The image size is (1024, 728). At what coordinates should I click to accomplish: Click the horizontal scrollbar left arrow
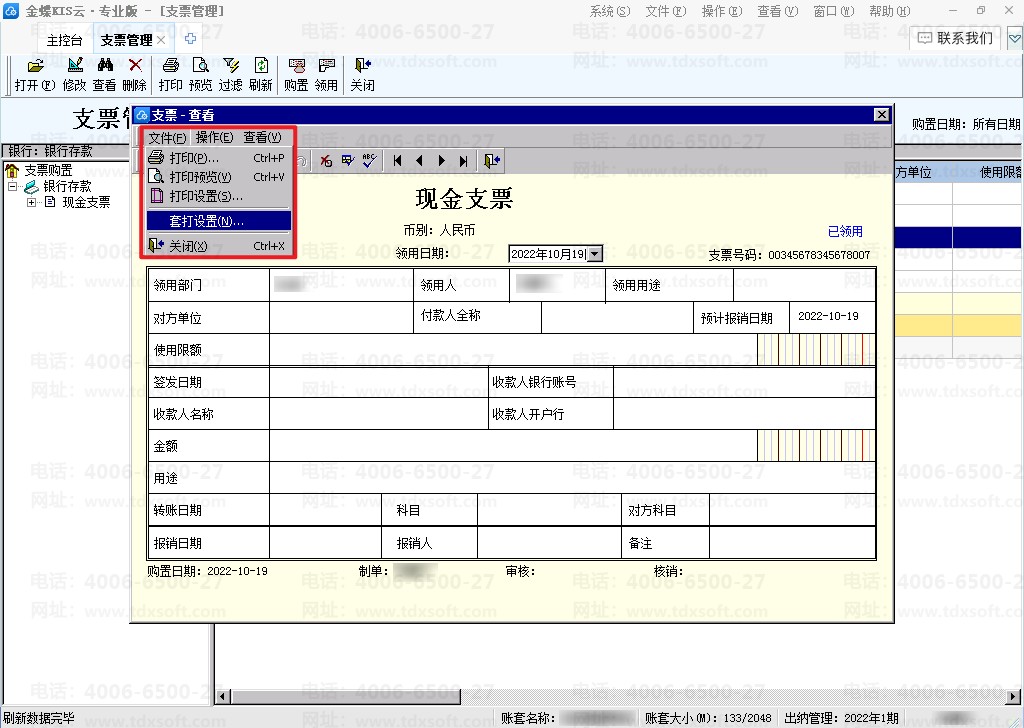[x=223, y=696]
